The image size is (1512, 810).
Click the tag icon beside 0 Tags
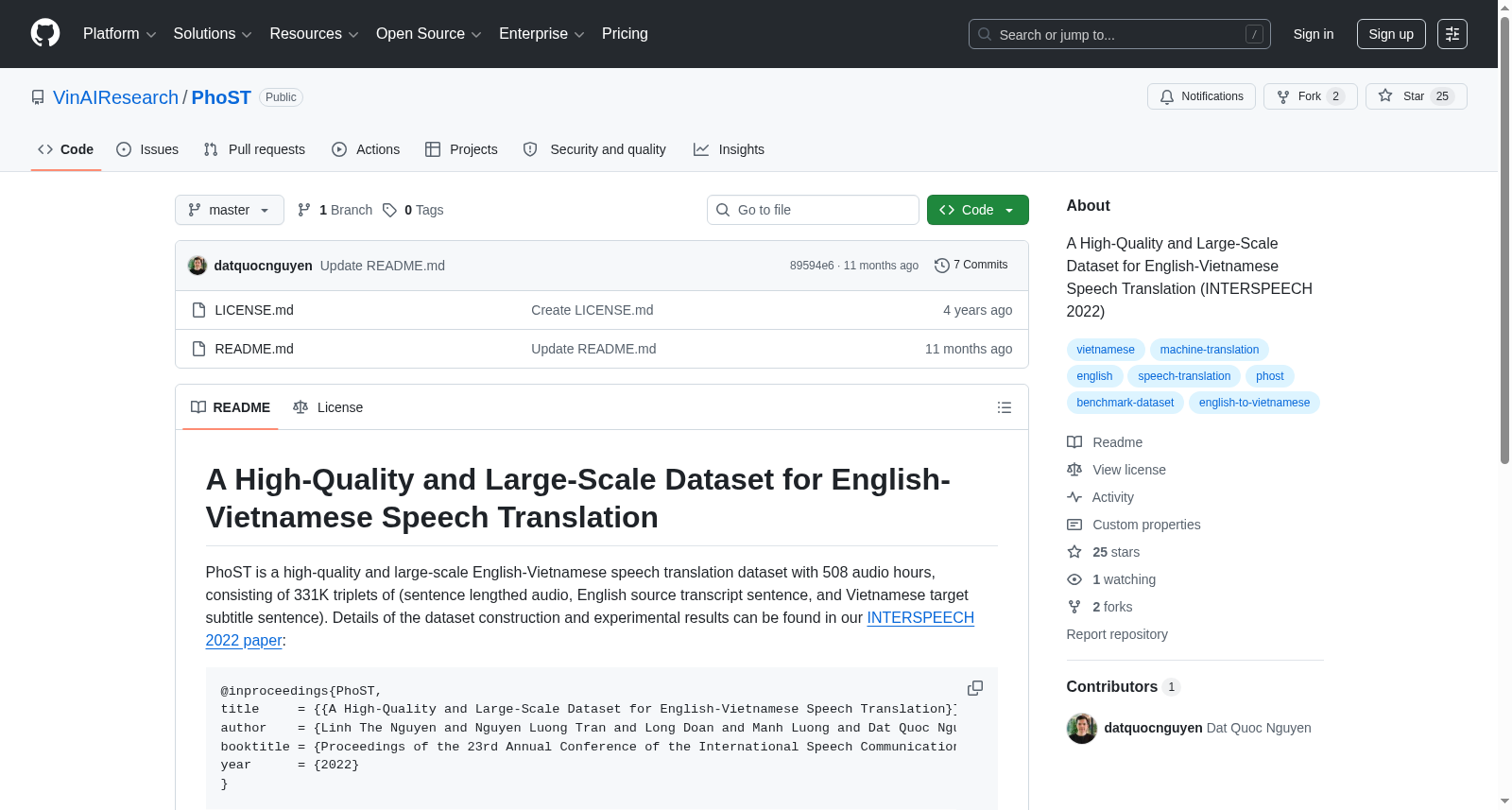pos(389,210)
